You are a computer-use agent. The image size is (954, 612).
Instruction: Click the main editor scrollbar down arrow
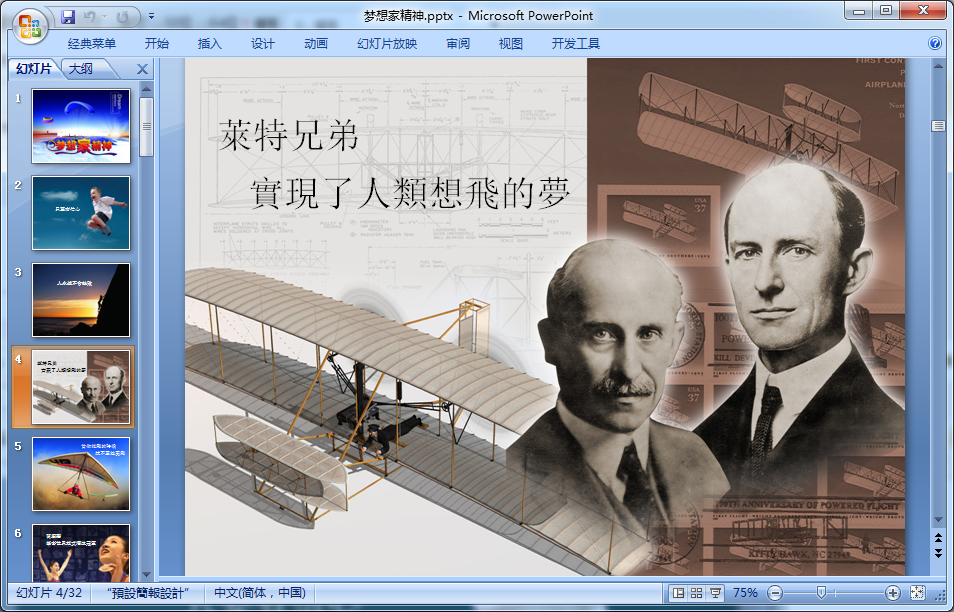[938, 521]
